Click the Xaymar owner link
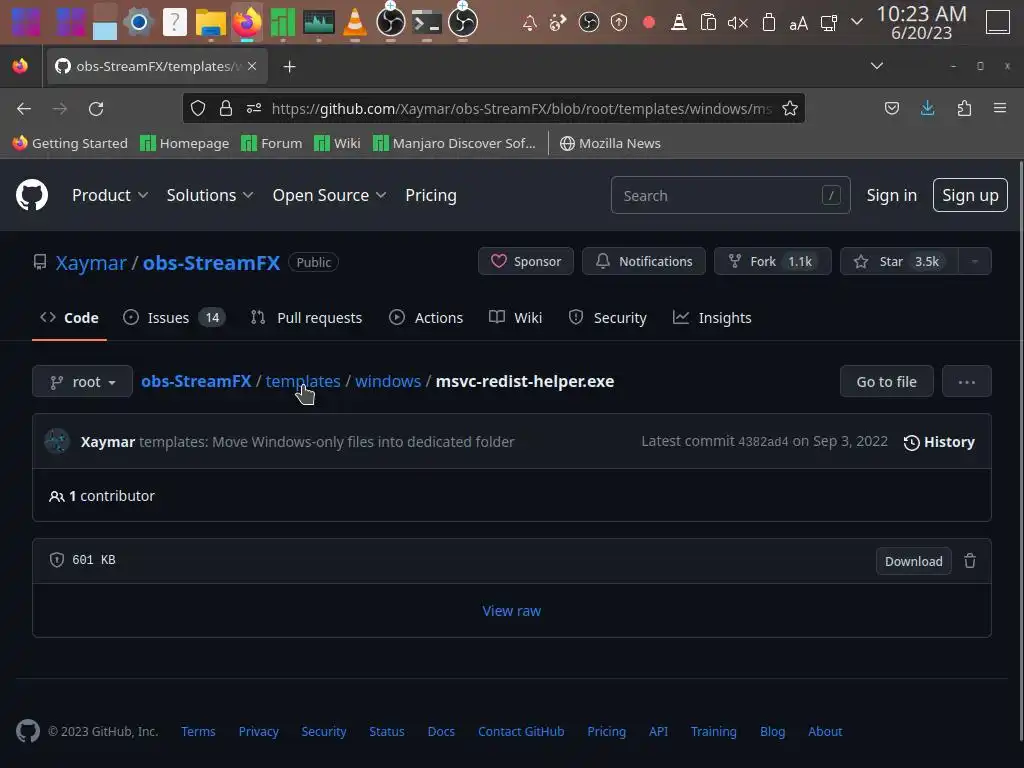Image resolution: width=1024 pixels, height=768 pixels. tap(91, 263)
